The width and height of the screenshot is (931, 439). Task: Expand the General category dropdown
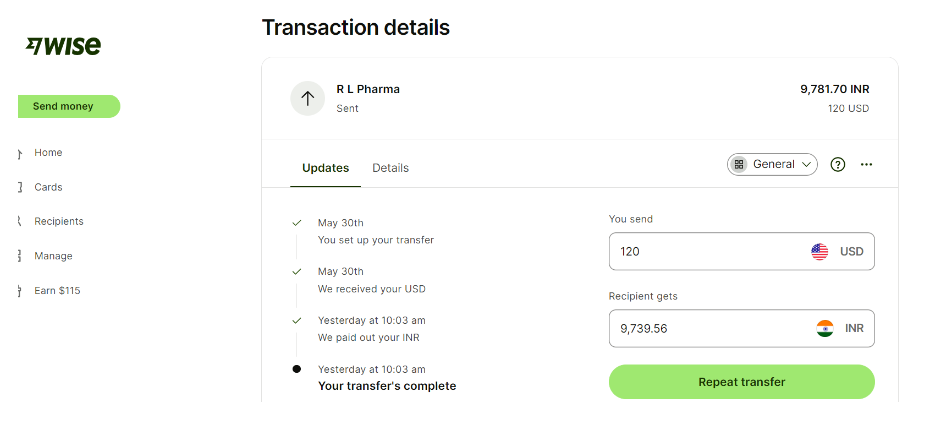tap(772, 165)
